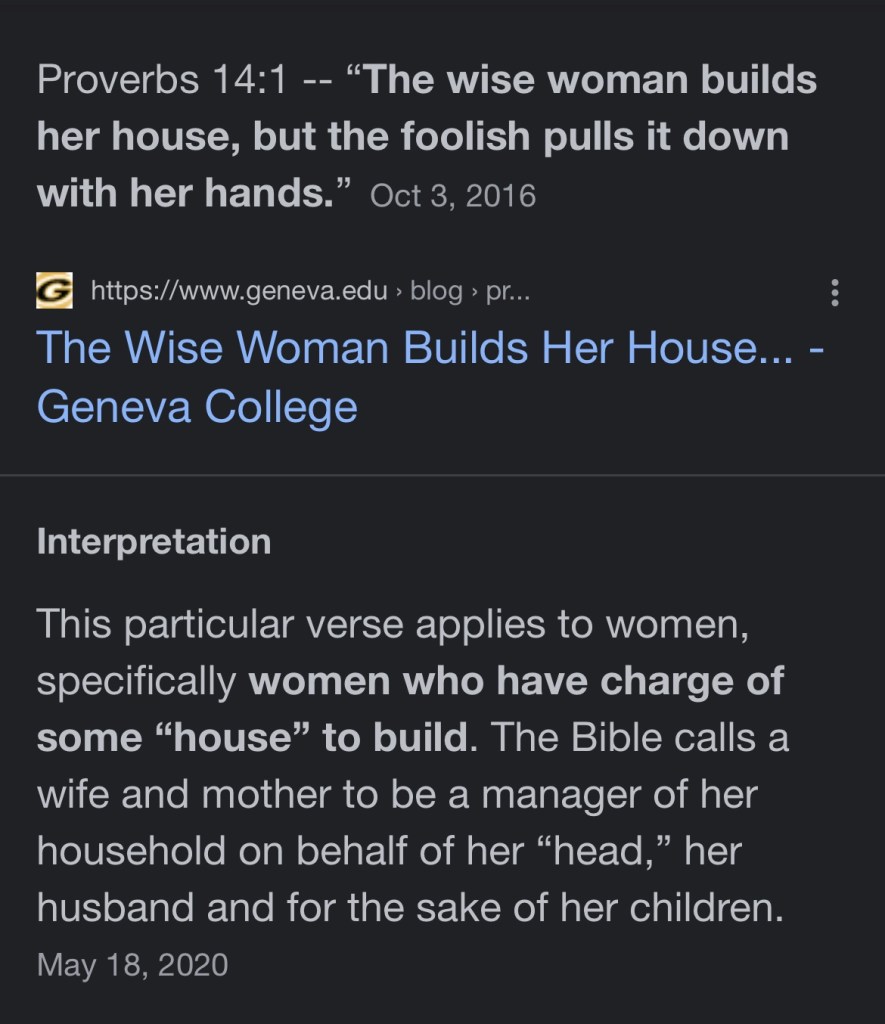Click the bold text "with her hands."
Screen dimensions: 885x1024
(x=186, y=193)
